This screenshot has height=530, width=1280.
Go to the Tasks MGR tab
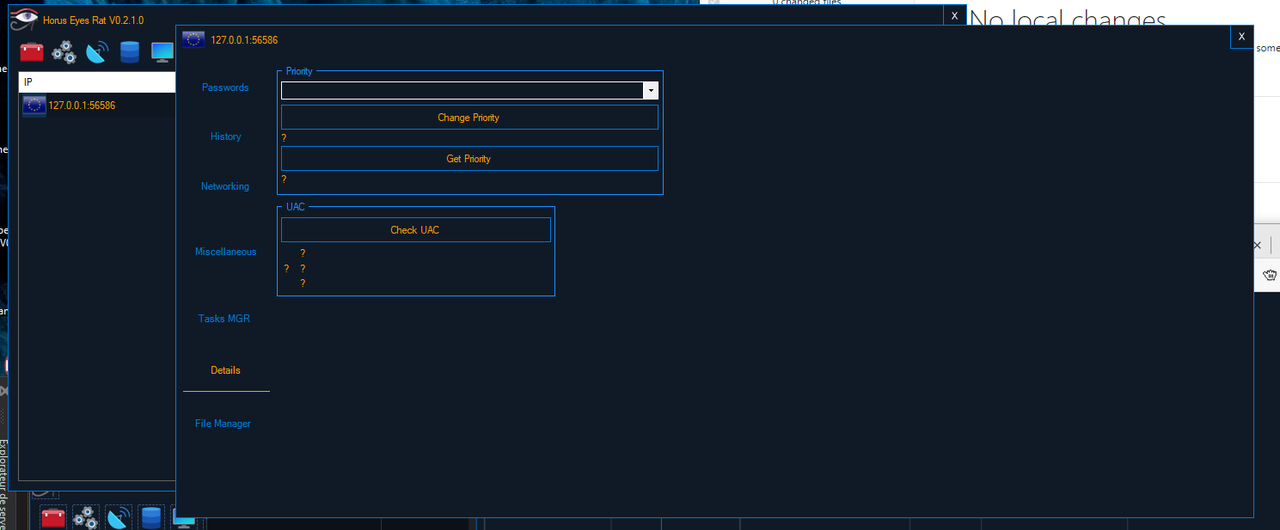point(224,318)
